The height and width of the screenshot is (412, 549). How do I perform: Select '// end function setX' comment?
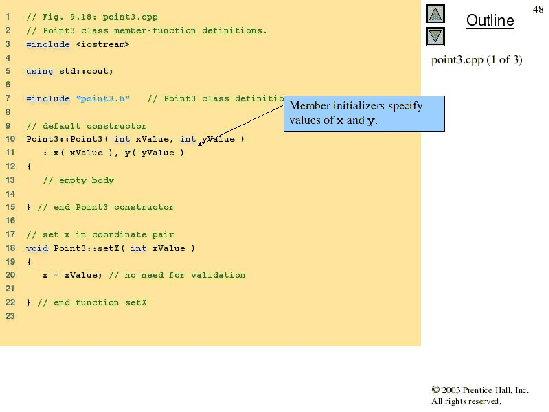(x=92, y=302)
